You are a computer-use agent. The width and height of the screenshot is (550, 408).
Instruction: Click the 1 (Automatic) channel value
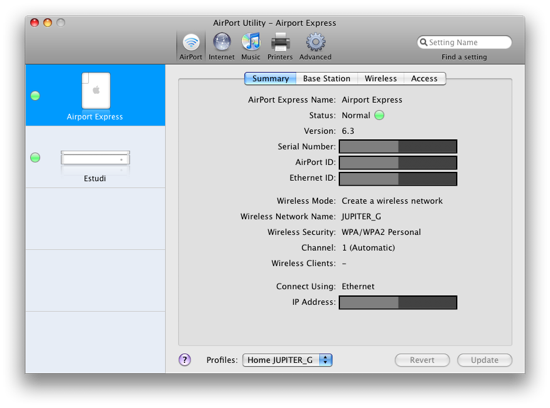pyautogui.click(x=368, y=248)
